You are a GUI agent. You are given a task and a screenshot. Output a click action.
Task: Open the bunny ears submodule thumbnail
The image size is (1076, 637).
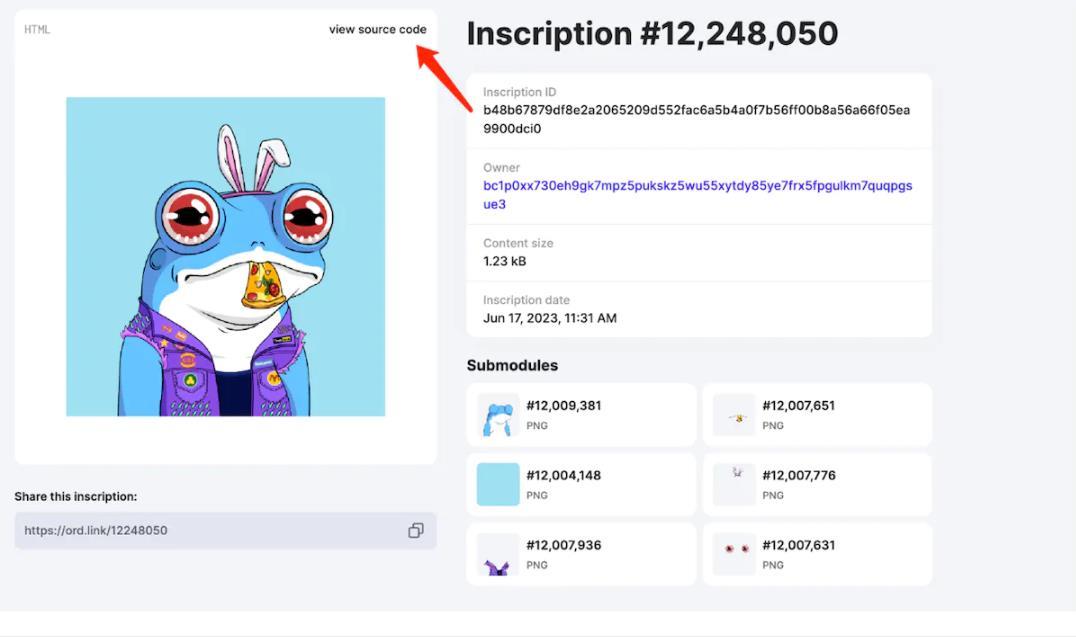[734, 484]
